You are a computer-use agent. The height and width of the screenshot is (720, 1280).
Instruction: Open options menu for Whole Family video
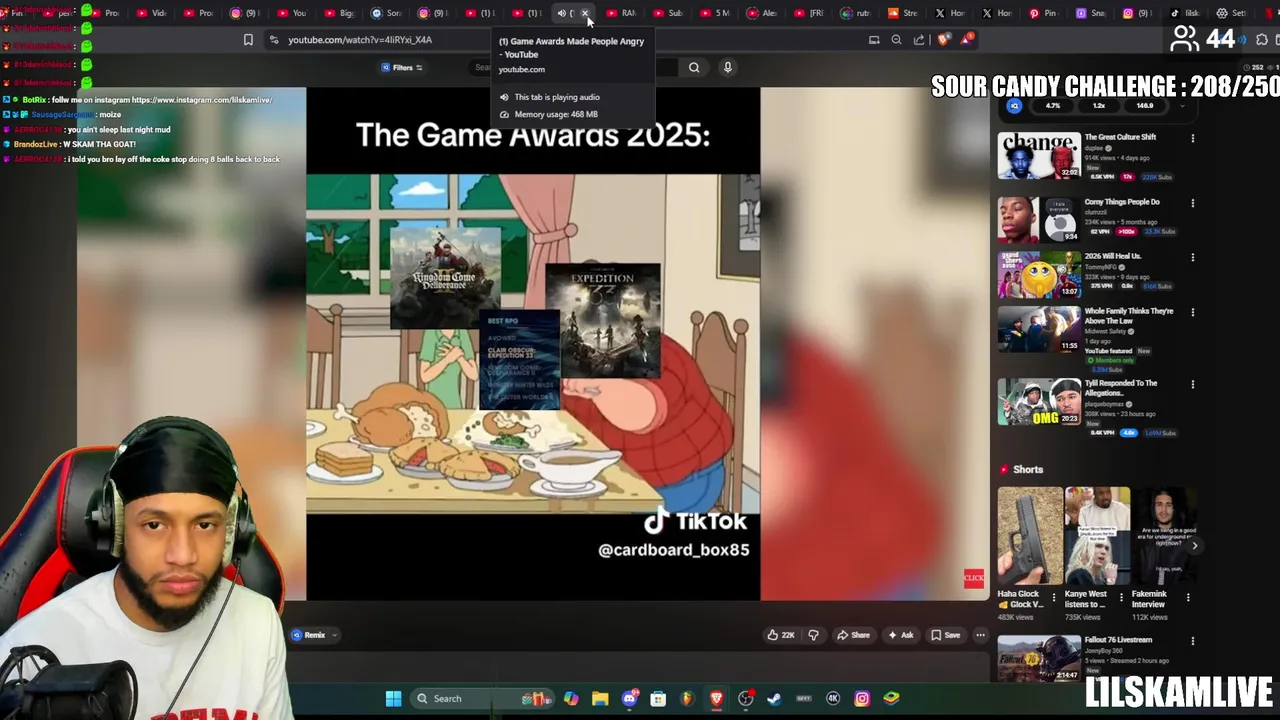click(1192, 313)
